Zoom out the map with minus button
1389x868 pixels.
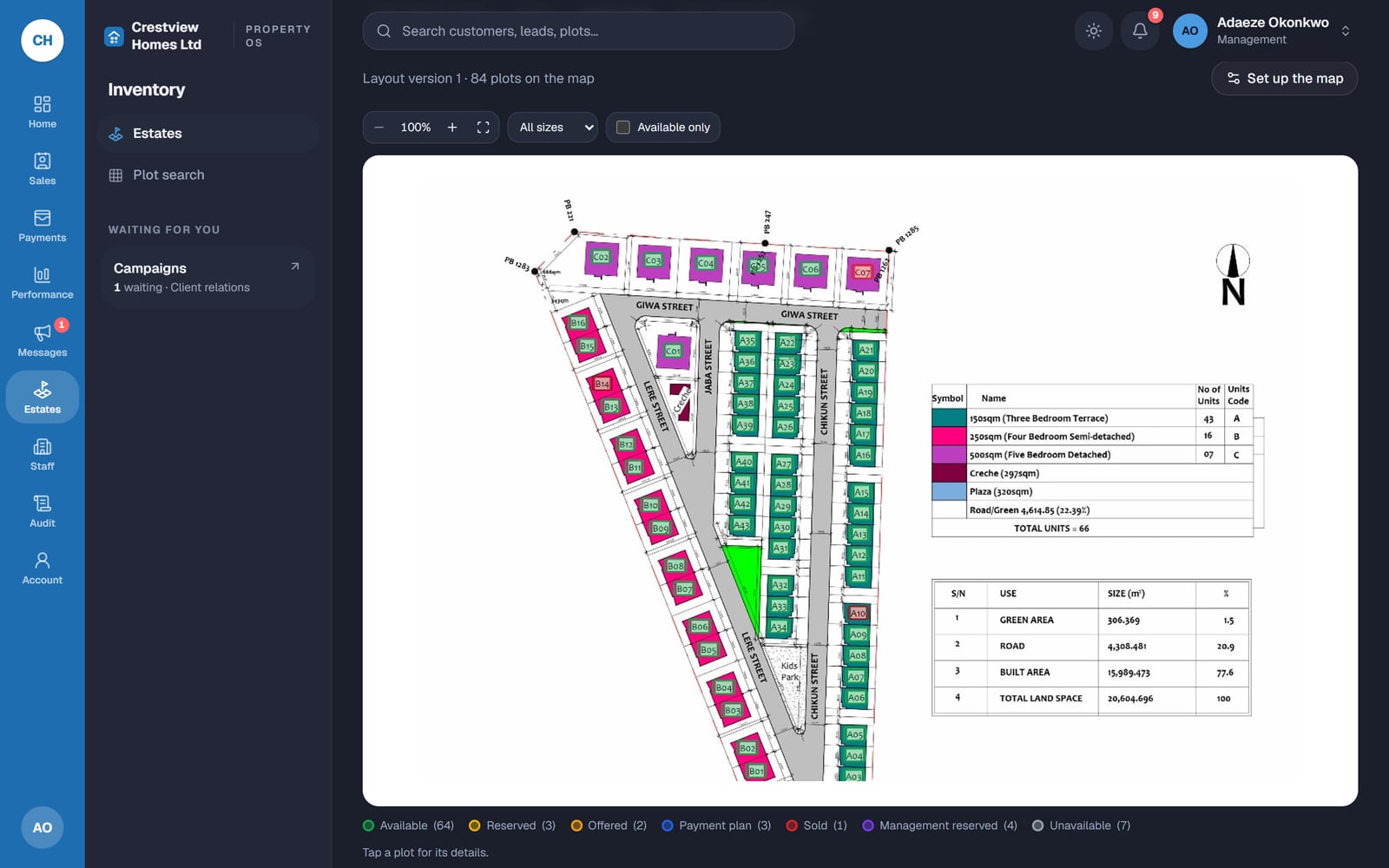[x=379, y=127]
